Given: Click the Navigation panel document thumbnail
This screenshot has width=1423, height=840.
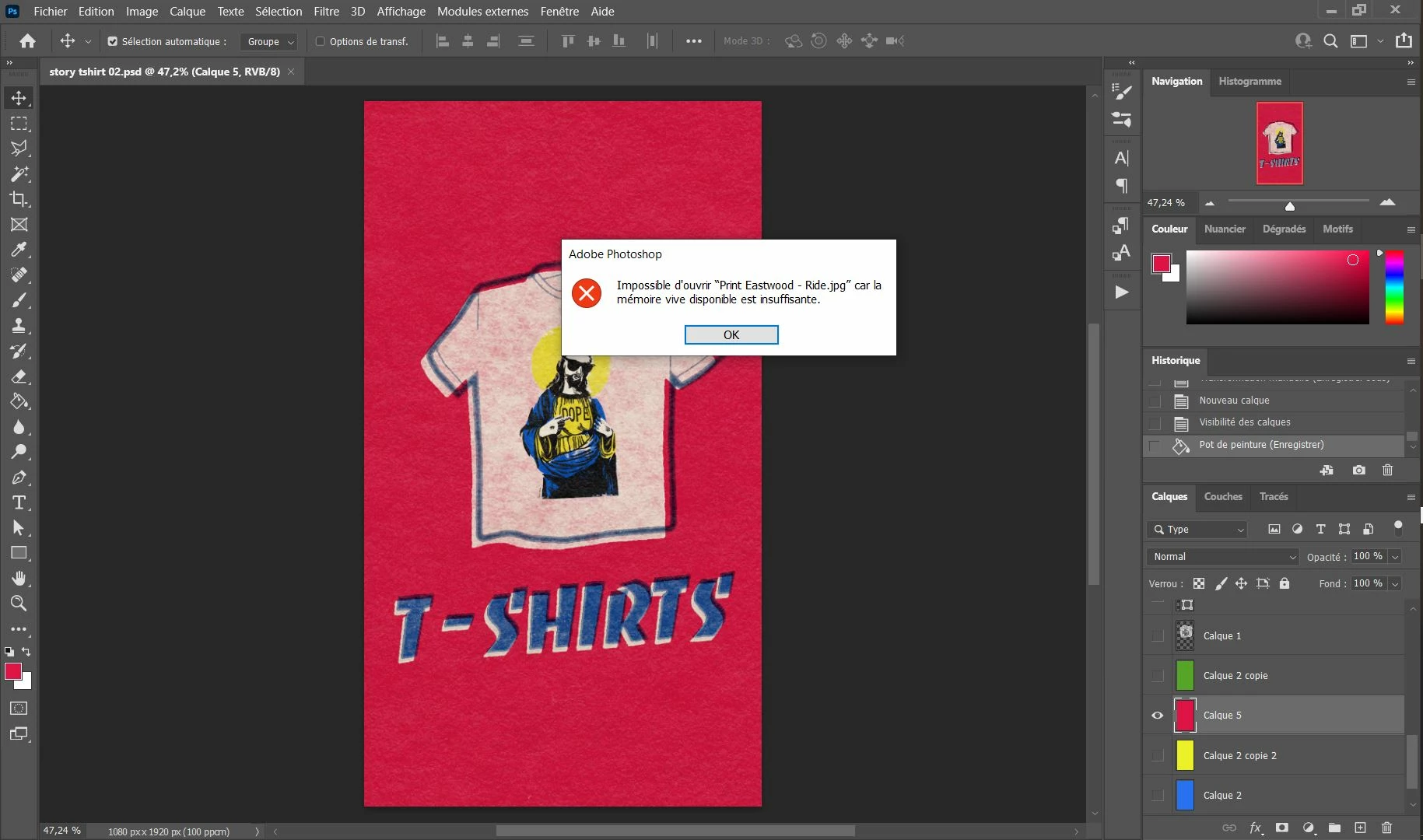Looking at the screenshot, I should pos(1280,143).
